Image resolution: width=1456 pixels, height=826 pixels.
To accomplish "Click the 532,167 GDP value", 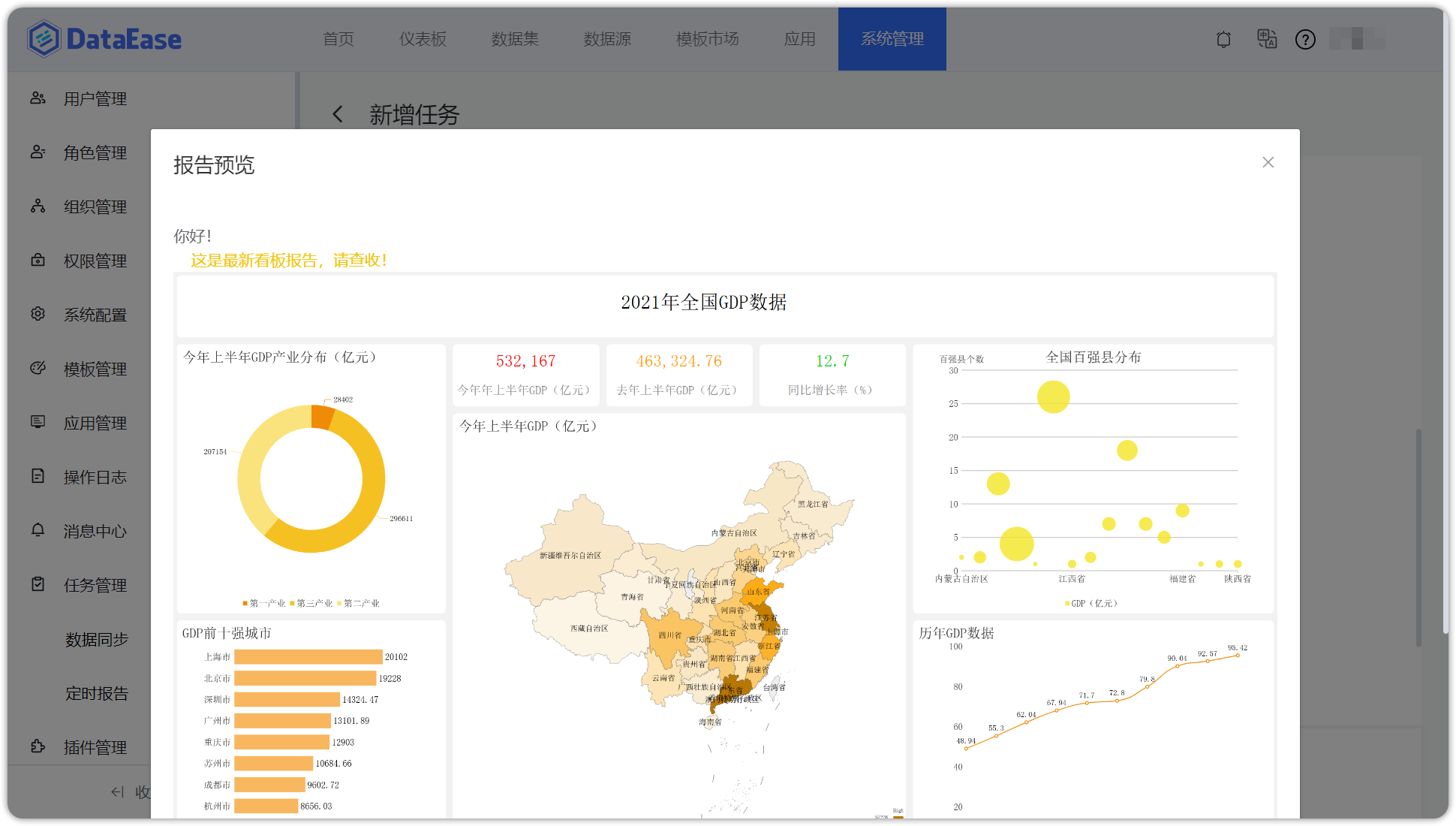I will [525, 361].
